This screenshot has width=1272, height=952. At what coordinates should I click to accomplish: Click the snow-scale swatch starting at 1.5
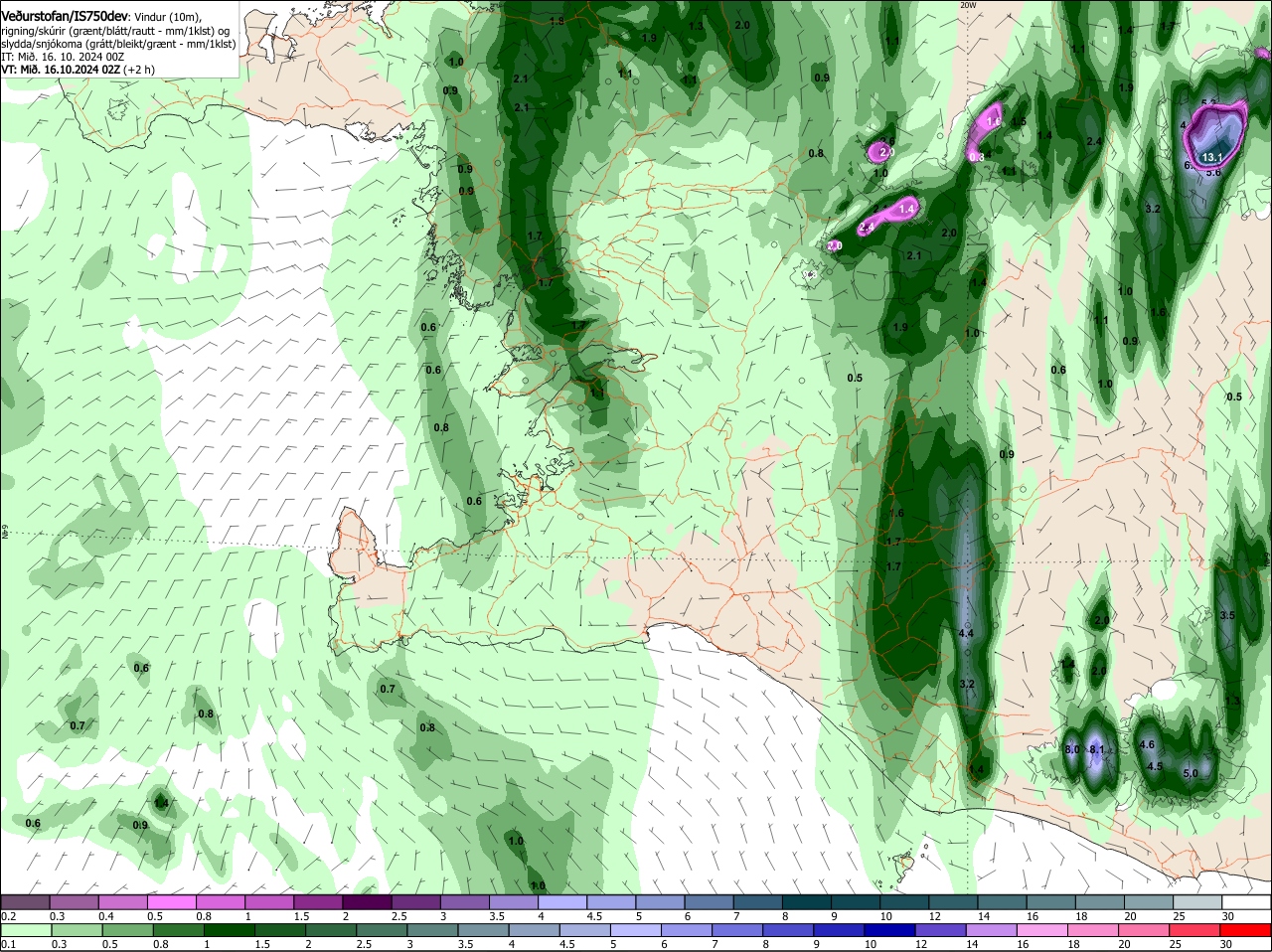point(320,901)
